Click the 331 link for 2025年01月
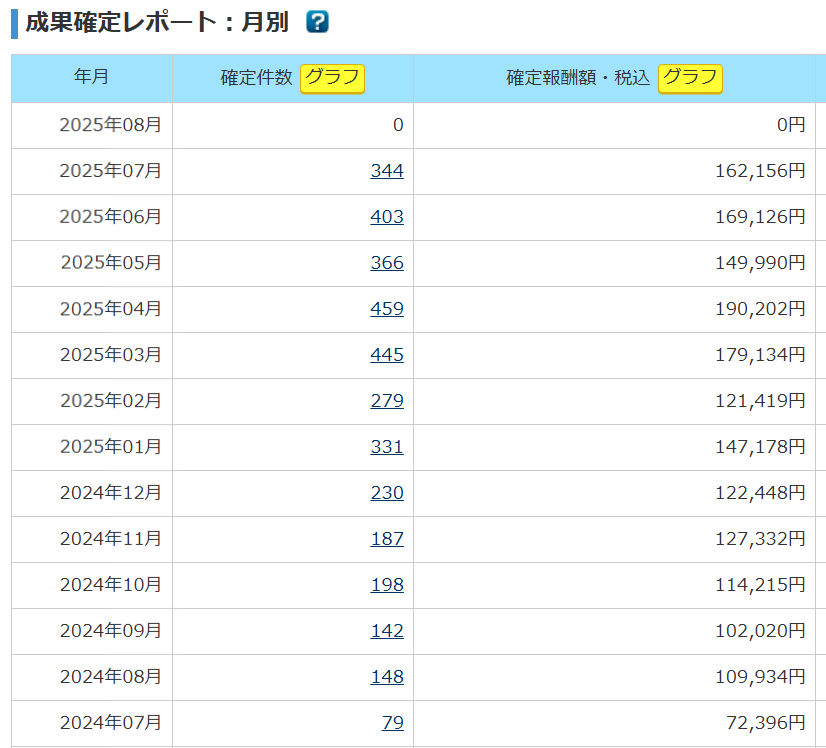The width and height of the screenshot is (826, 748). [386, 447]
